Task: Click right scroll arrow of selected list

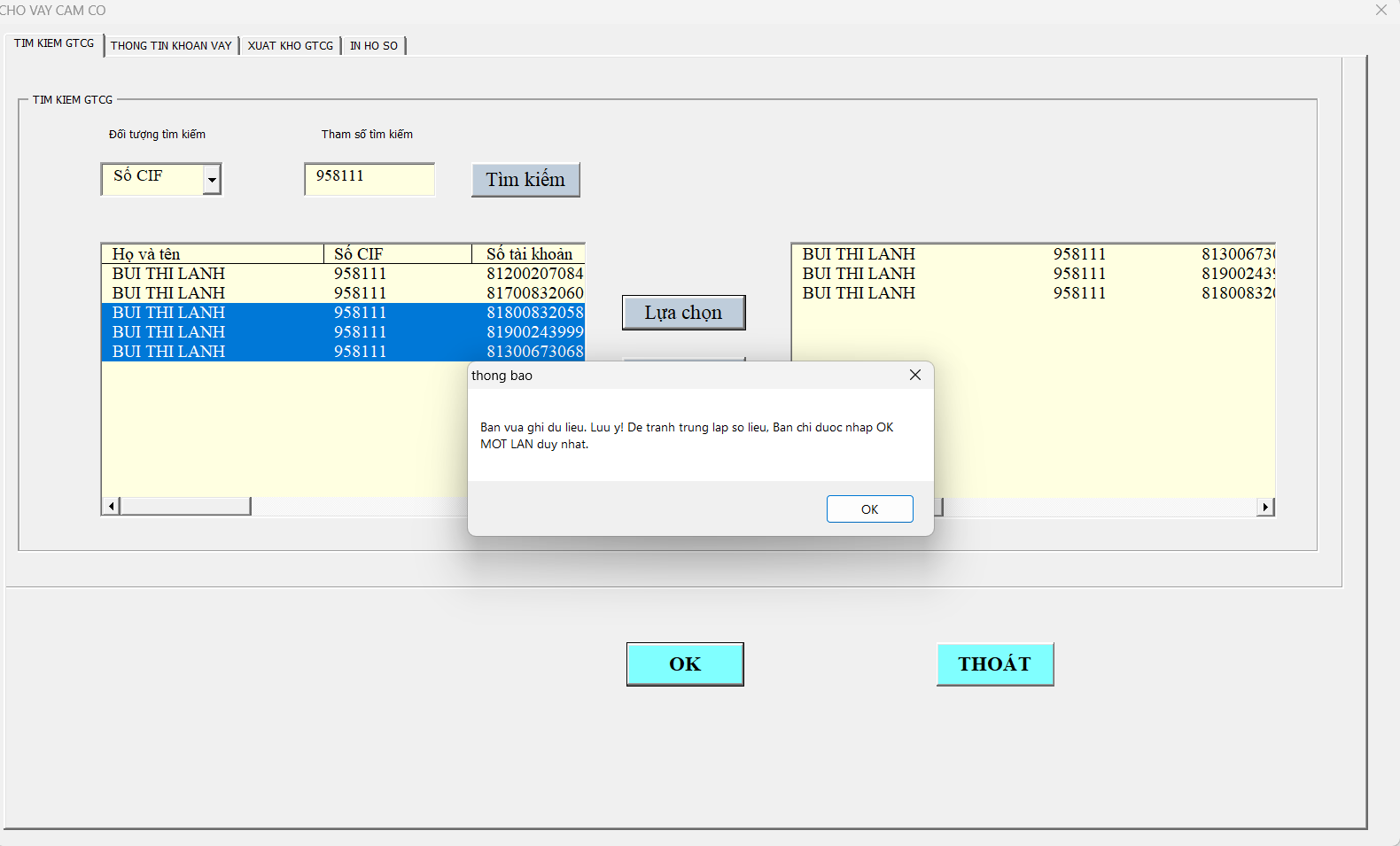Action: (x=1265, y=507)
